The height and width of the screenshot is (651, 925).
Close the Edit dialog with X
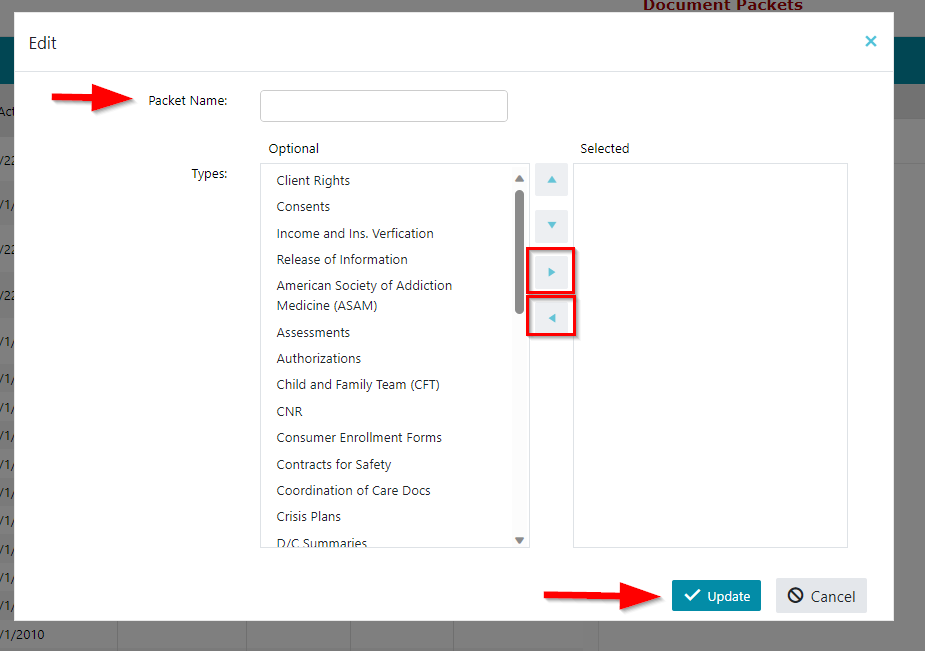tap(870, 41)
